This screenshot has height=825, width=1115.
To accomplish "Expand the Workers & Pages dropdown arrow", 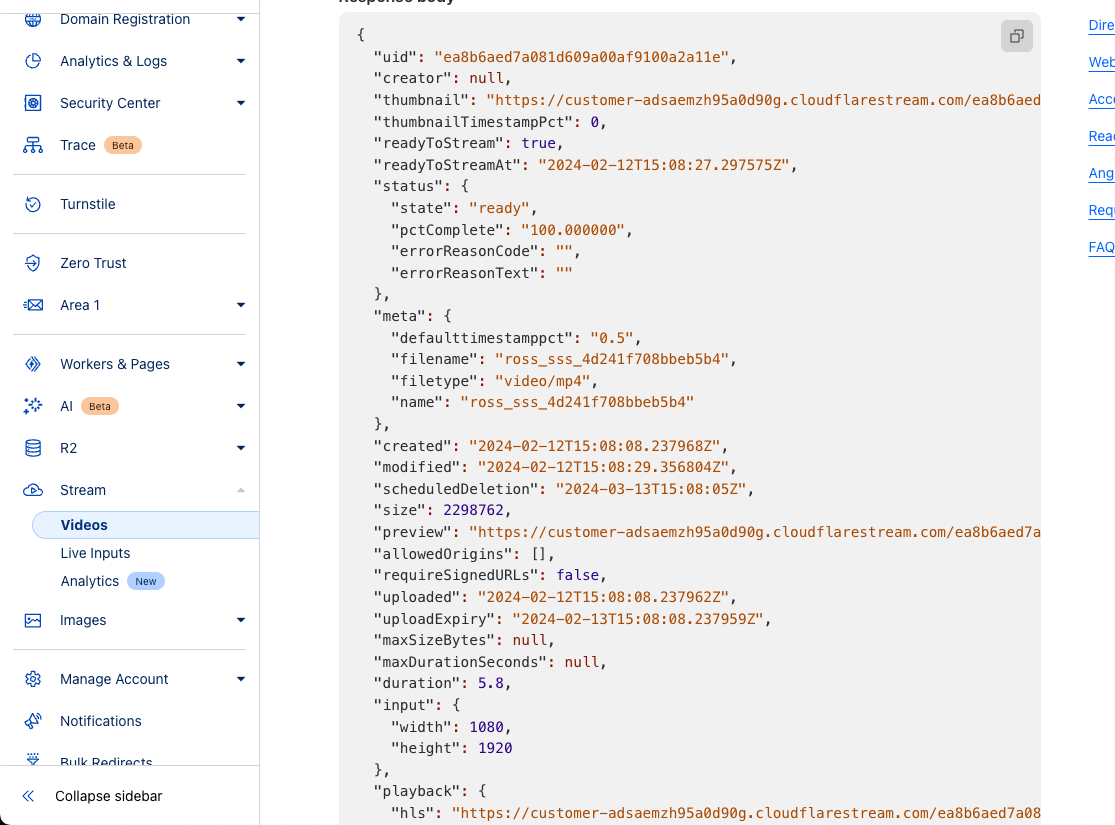I will pos(241,364).
